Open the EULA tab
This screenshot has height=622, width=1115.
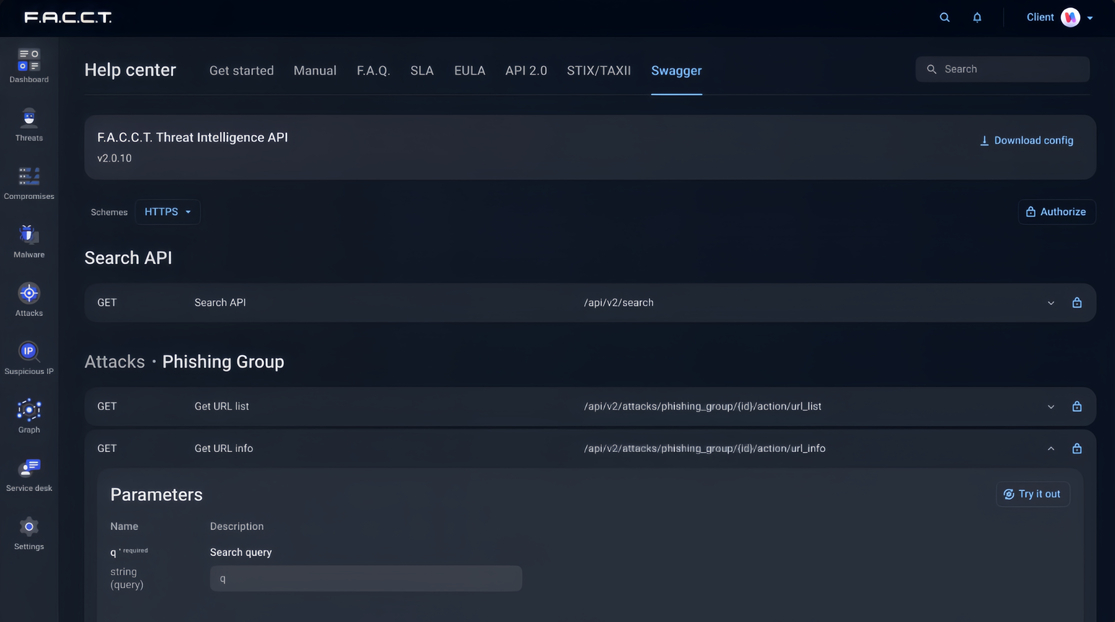click(469, 70)
